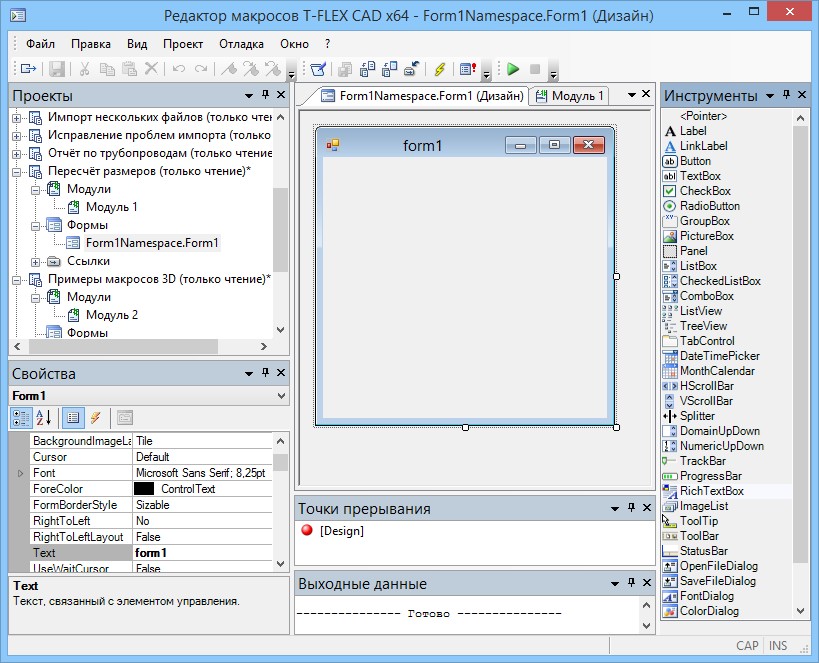Expand the Отчёт по трубопроводам project

click(x=17, y=154)
